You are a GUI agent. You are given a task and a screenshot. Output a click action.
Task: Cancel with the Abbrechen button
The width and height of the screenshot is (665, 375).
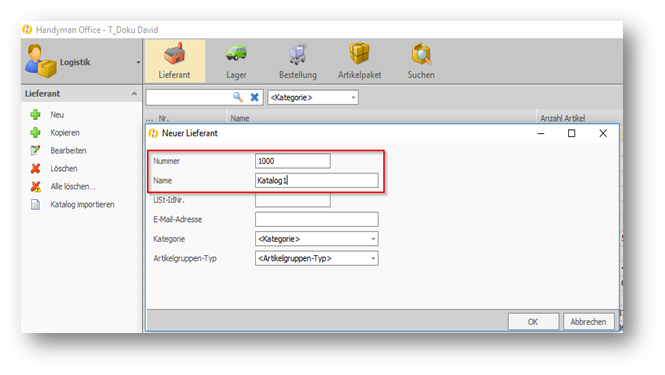tap(588, 322)
